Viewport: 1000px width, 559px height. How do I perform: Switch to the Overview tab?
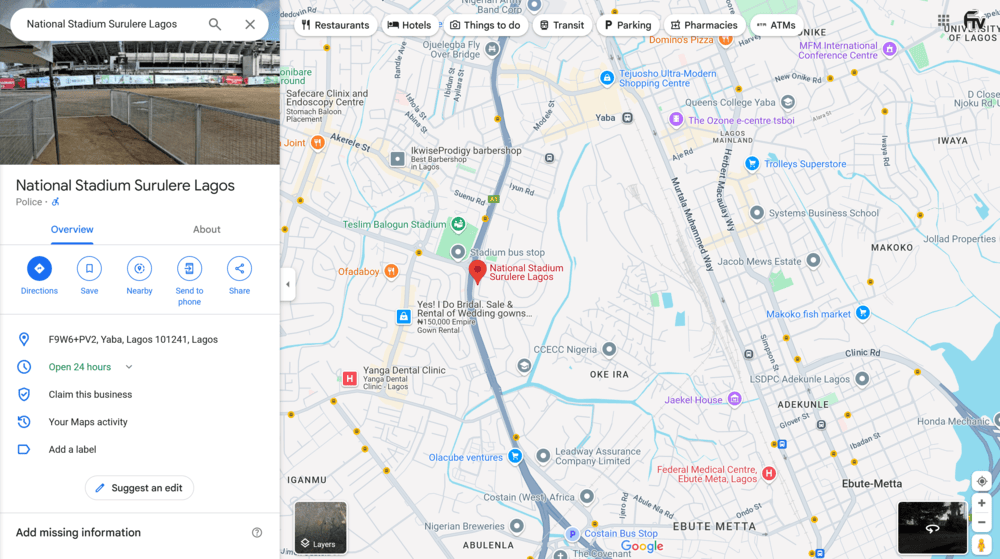coord(72,229)
